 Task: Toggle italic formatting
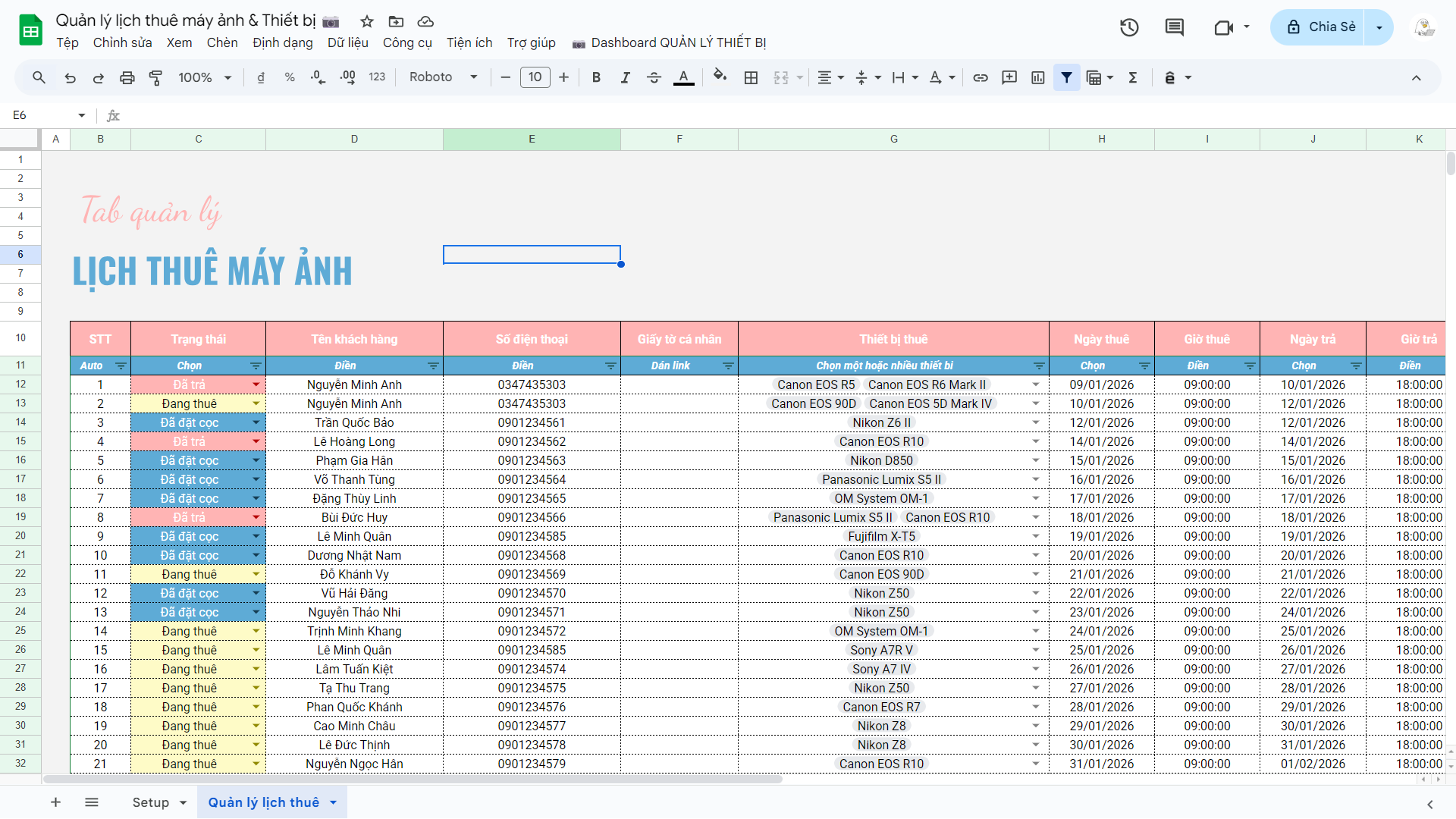(625, 77)
